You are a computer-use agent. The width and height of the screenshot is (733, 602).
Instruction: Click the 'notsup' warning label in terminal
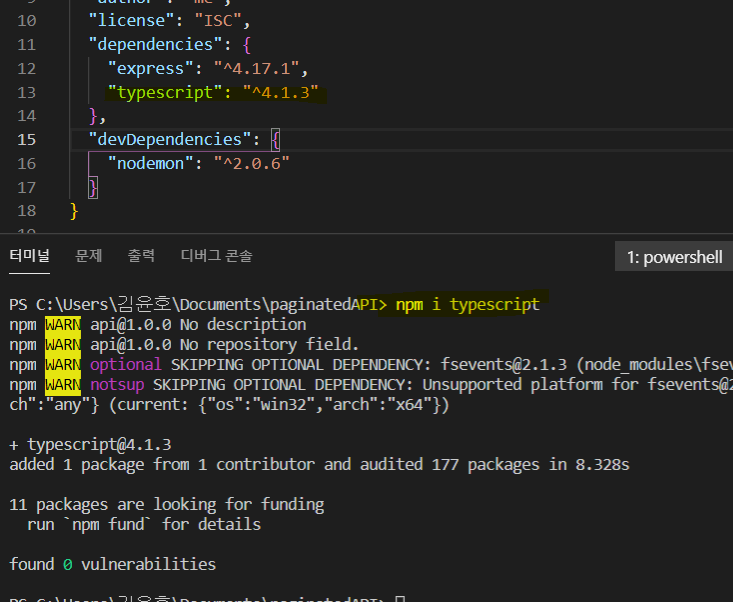coord(117,385)
